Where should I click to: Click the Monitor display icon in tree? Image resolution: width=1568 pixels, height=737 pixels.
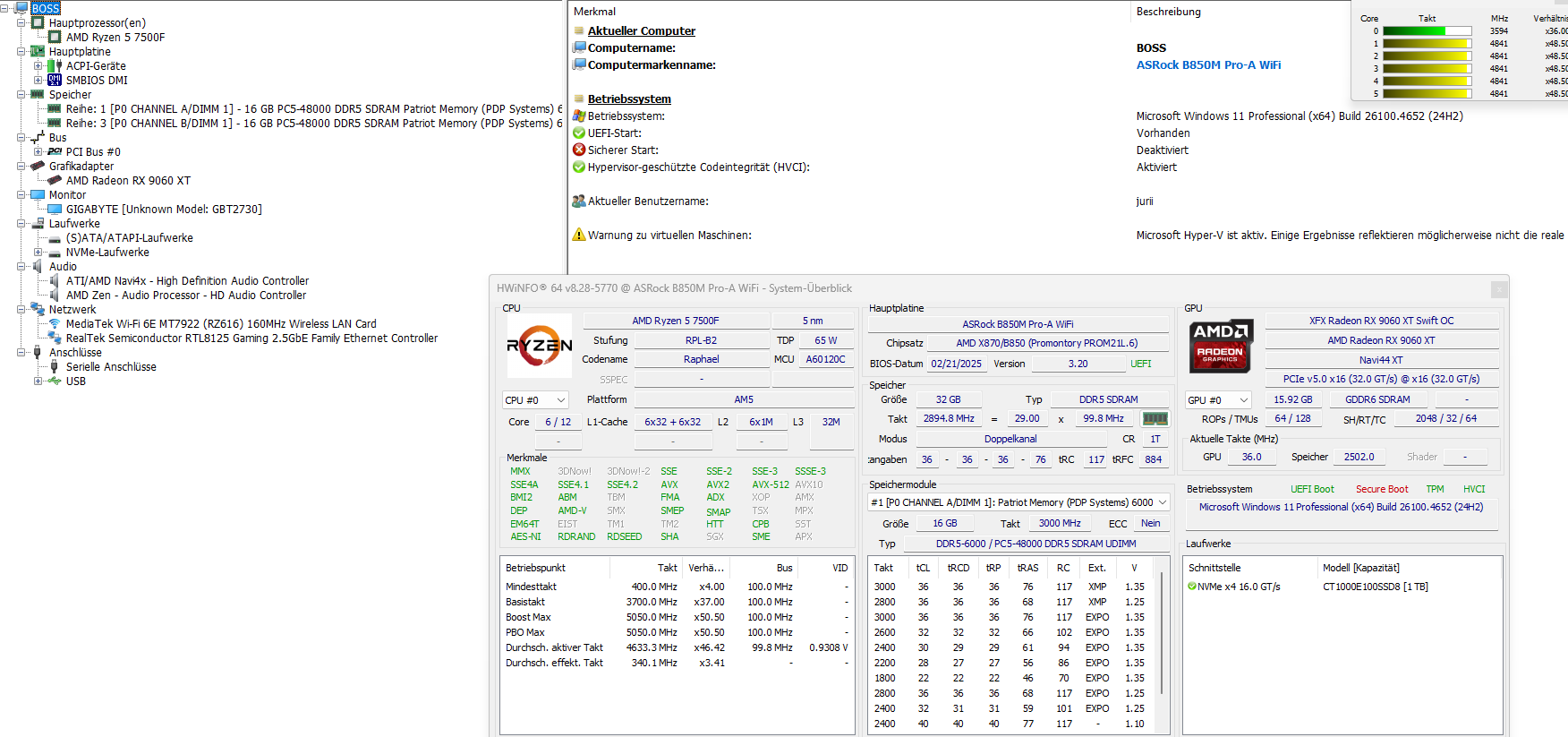point(38,194)
